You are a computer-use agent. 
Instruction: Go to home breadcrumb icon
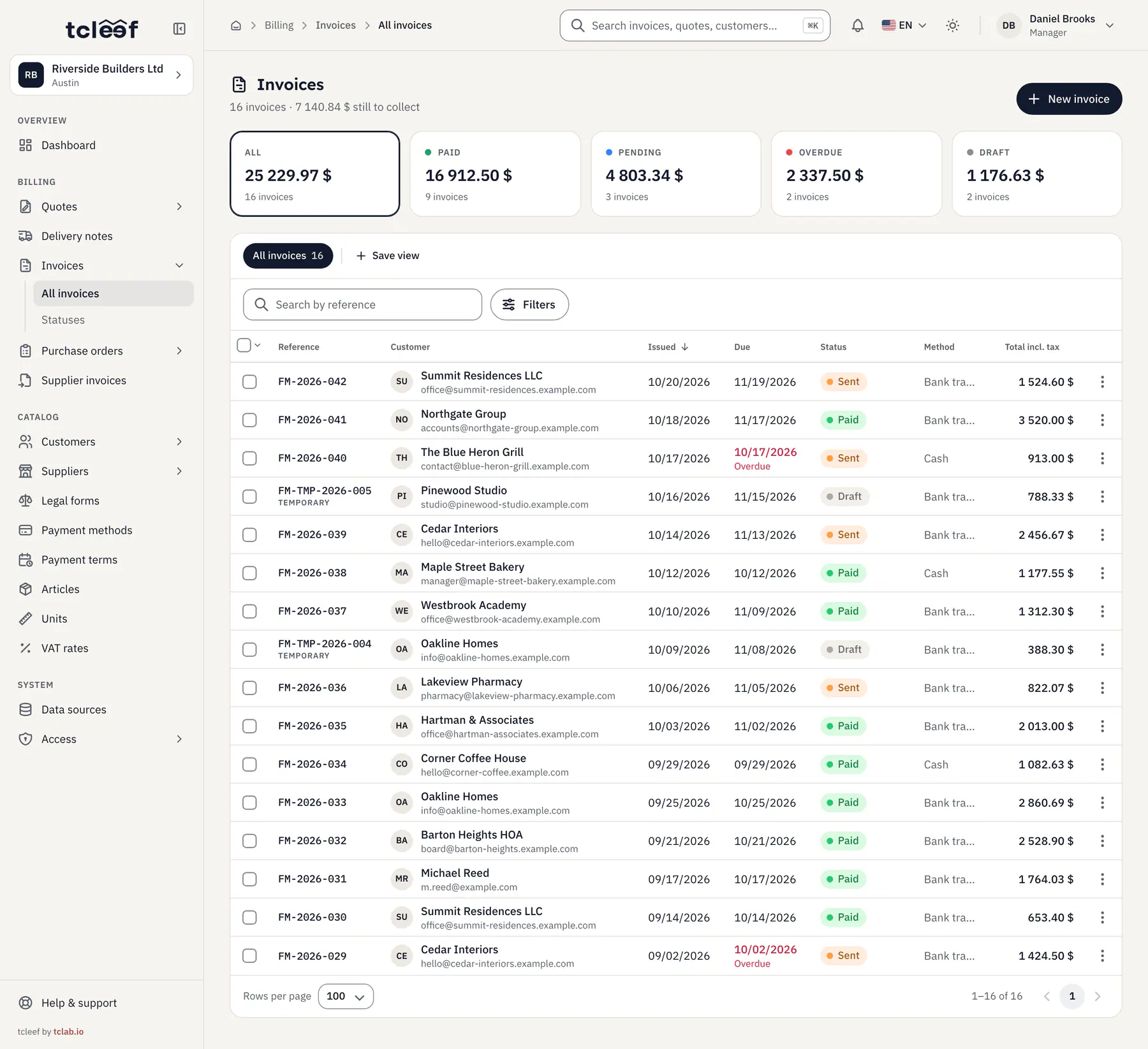click(236, 26)
